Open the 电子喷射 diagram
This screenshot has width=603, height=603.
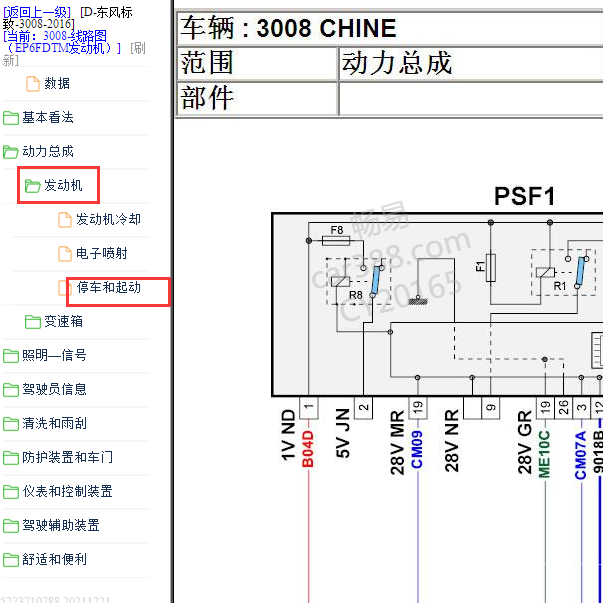click(102, 253)
